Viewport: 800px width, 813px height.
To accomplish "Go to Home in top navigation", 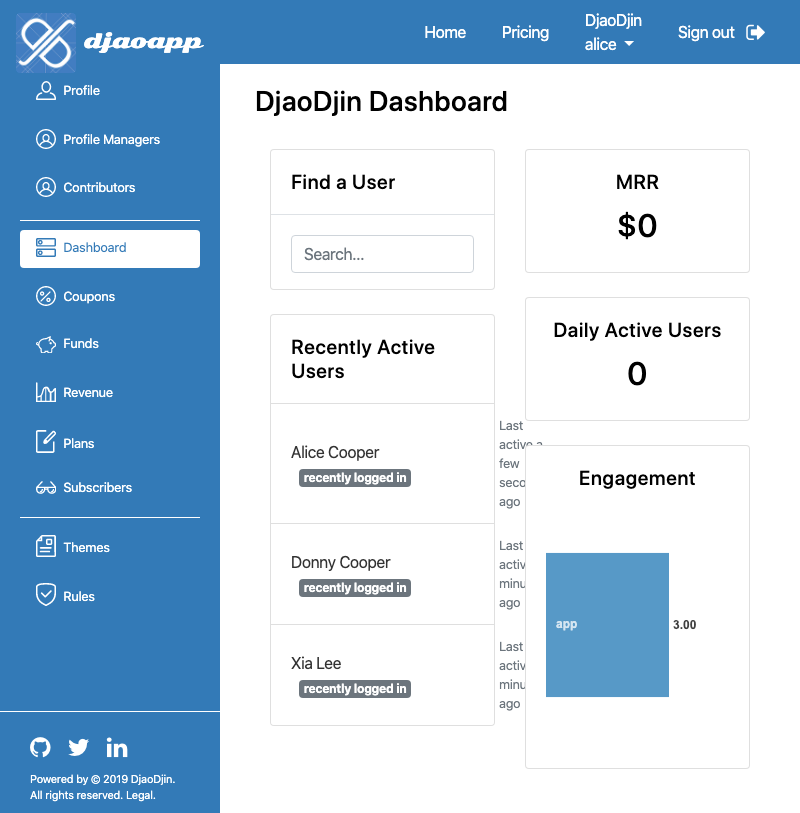I will [x=445, y=32].
